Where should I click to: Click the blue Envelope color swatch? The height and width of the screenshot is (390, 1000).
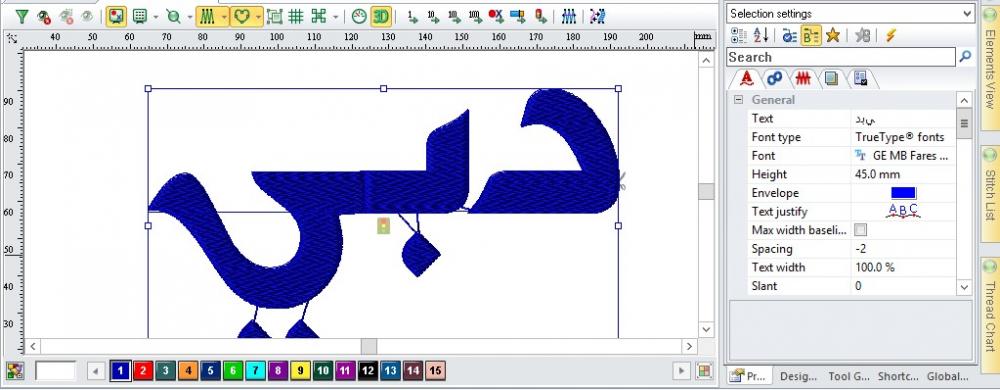pos(904,193)
